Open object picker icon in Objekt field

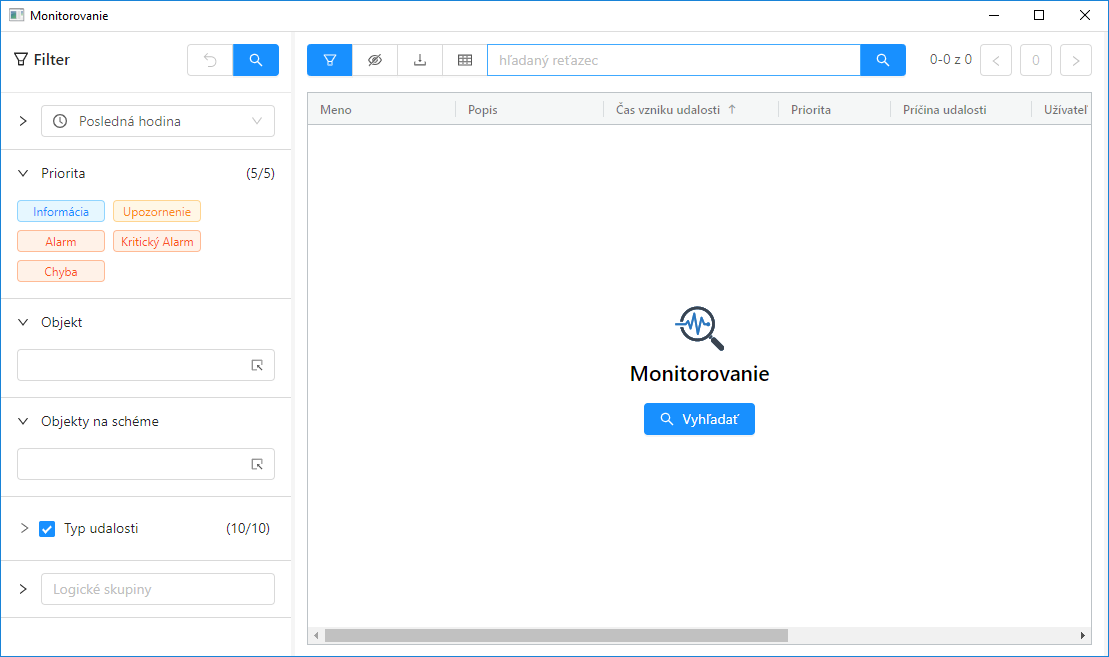(257, 365)
